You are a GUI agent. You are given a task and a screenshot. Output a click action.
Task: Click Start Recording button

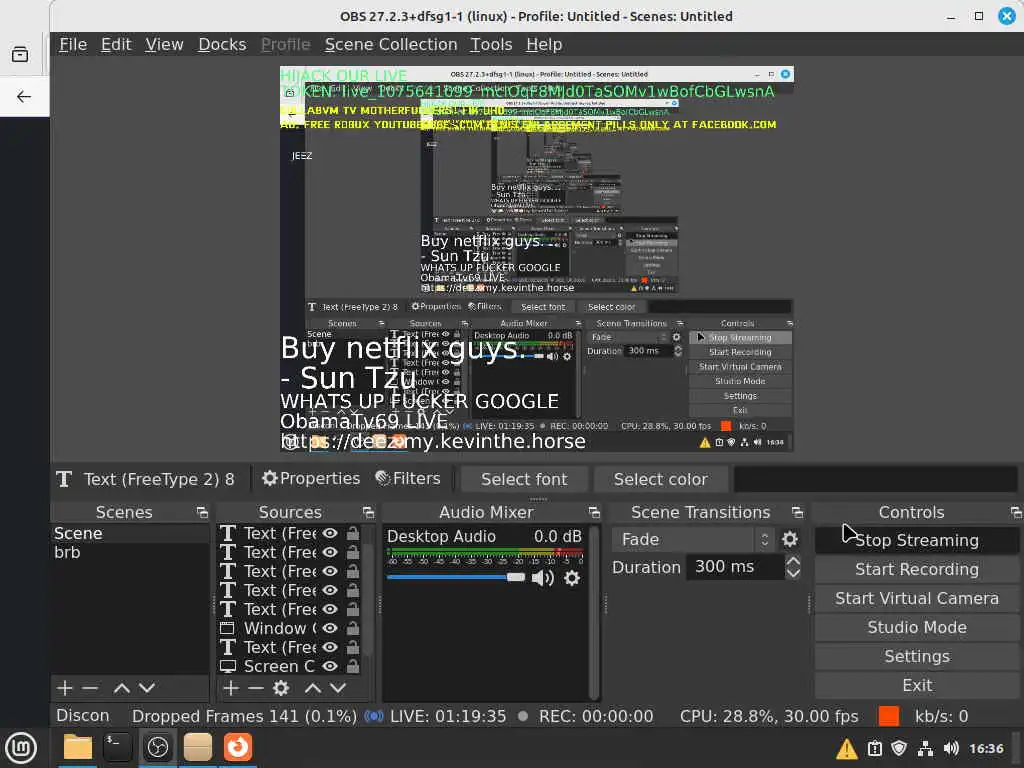[x=917, y=569]
